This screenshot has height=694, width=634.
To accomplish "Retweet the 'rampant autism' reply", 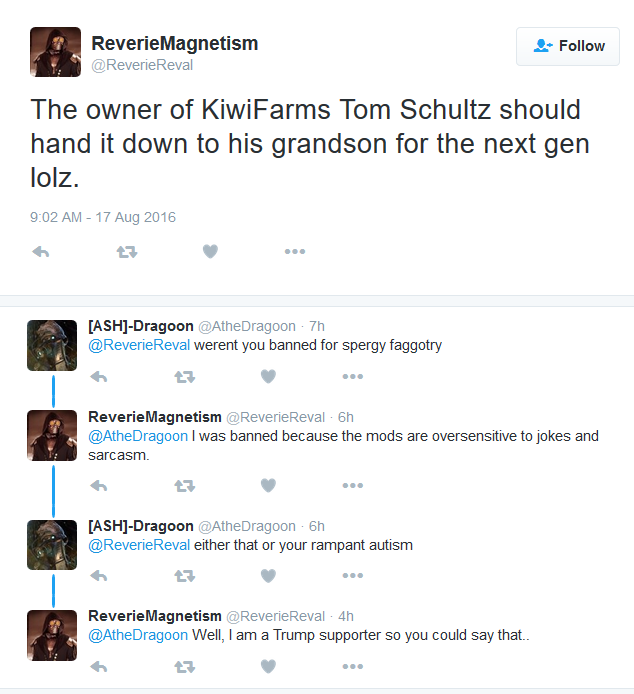I will click(184, 576).
